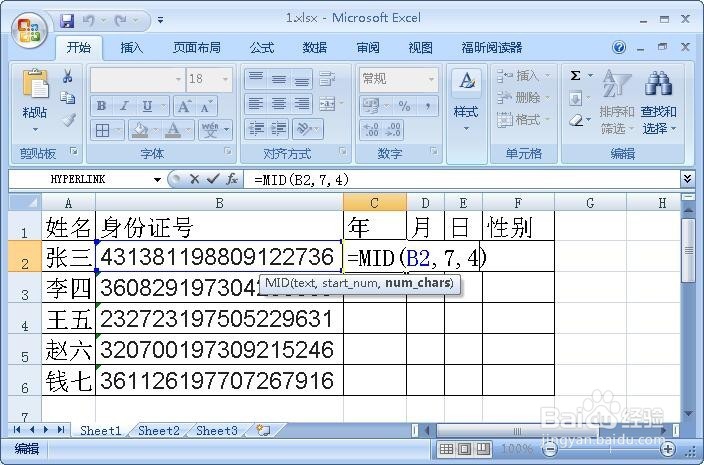Image resolution: width=704 pixels, height=465 pixels.
Task: Decrease the indent
Action: click(256, 129)
